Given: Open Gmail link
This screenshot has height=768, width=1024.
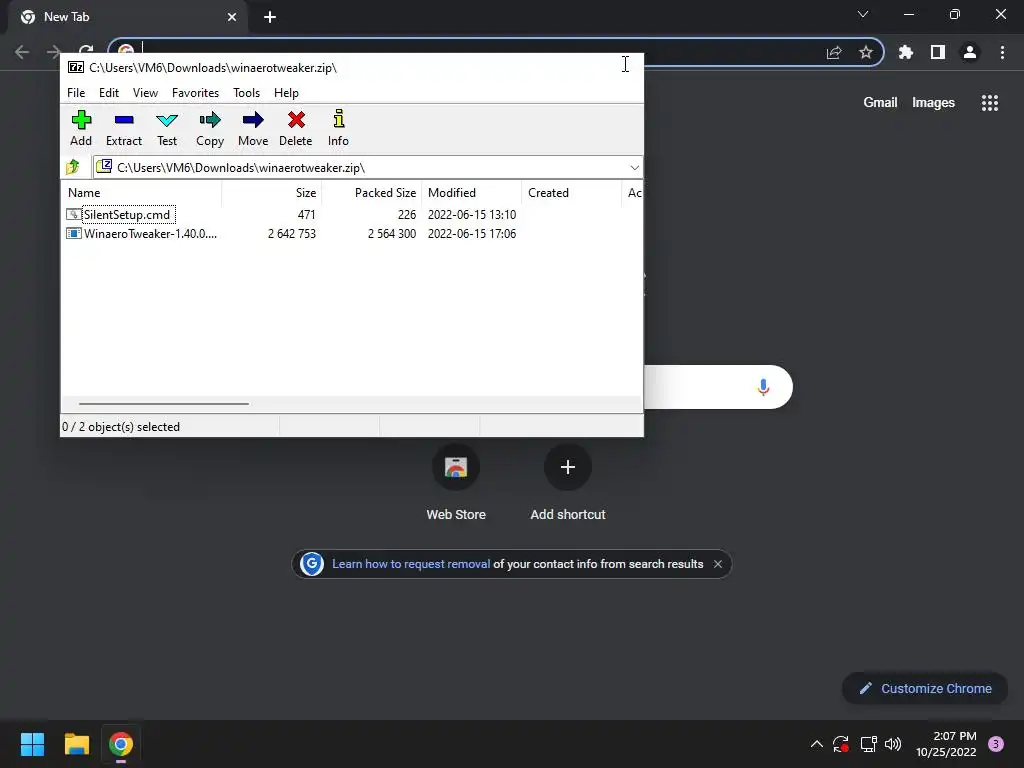Looking at the screenshot, I should (x=880, y=103).
